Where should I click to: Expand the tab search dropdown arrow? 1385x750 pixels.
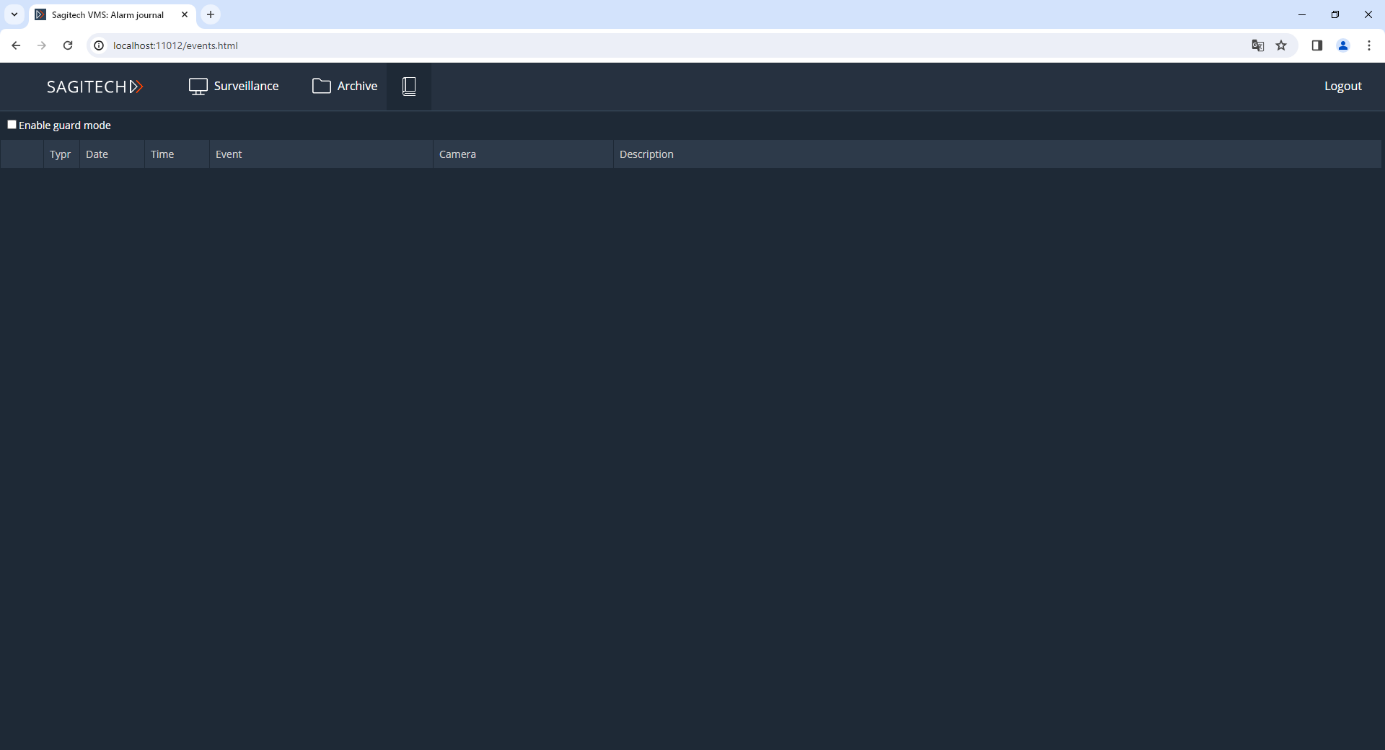[x=14, y=15]
